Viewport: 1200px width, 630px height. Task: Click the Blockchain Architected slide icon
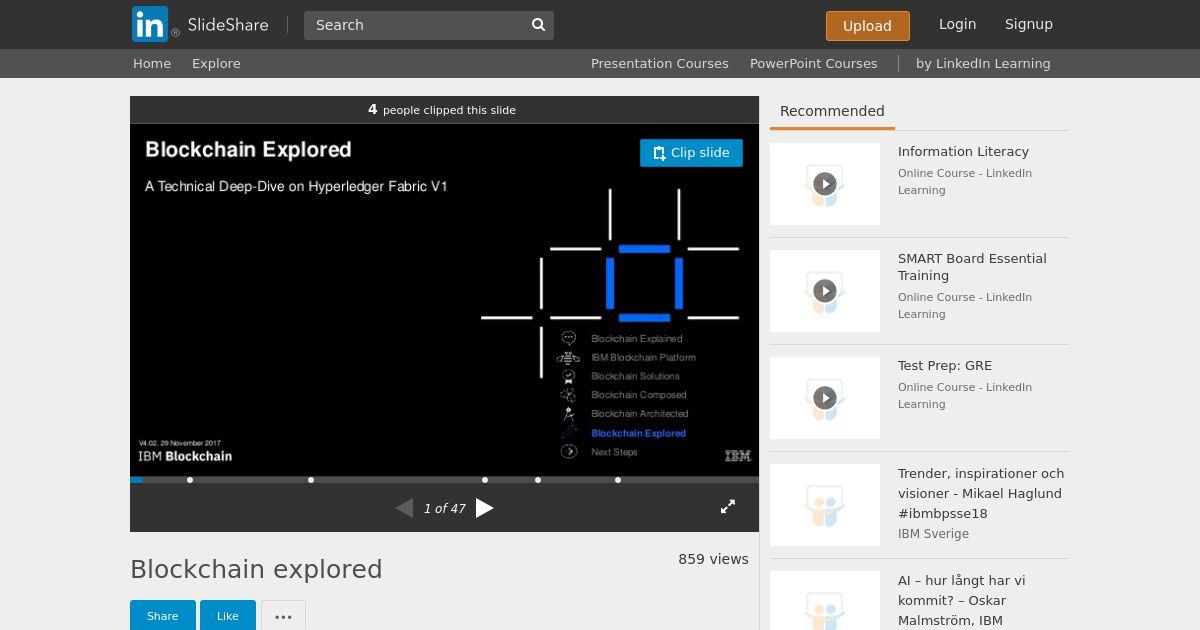tap(568, 413)
